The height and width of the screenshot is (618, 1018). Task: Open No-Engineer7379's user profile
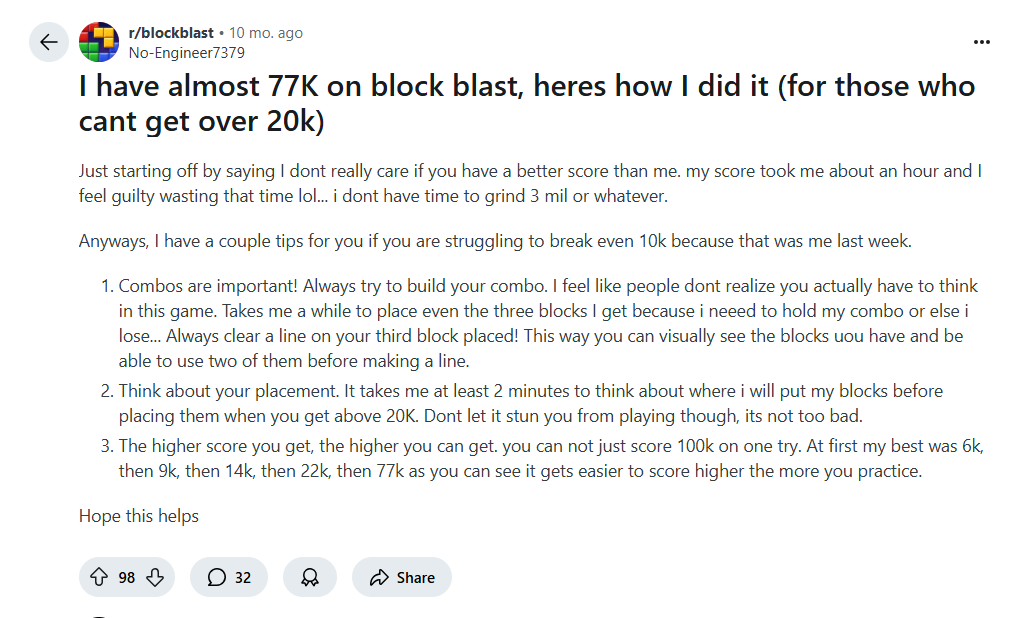[186, 52]
